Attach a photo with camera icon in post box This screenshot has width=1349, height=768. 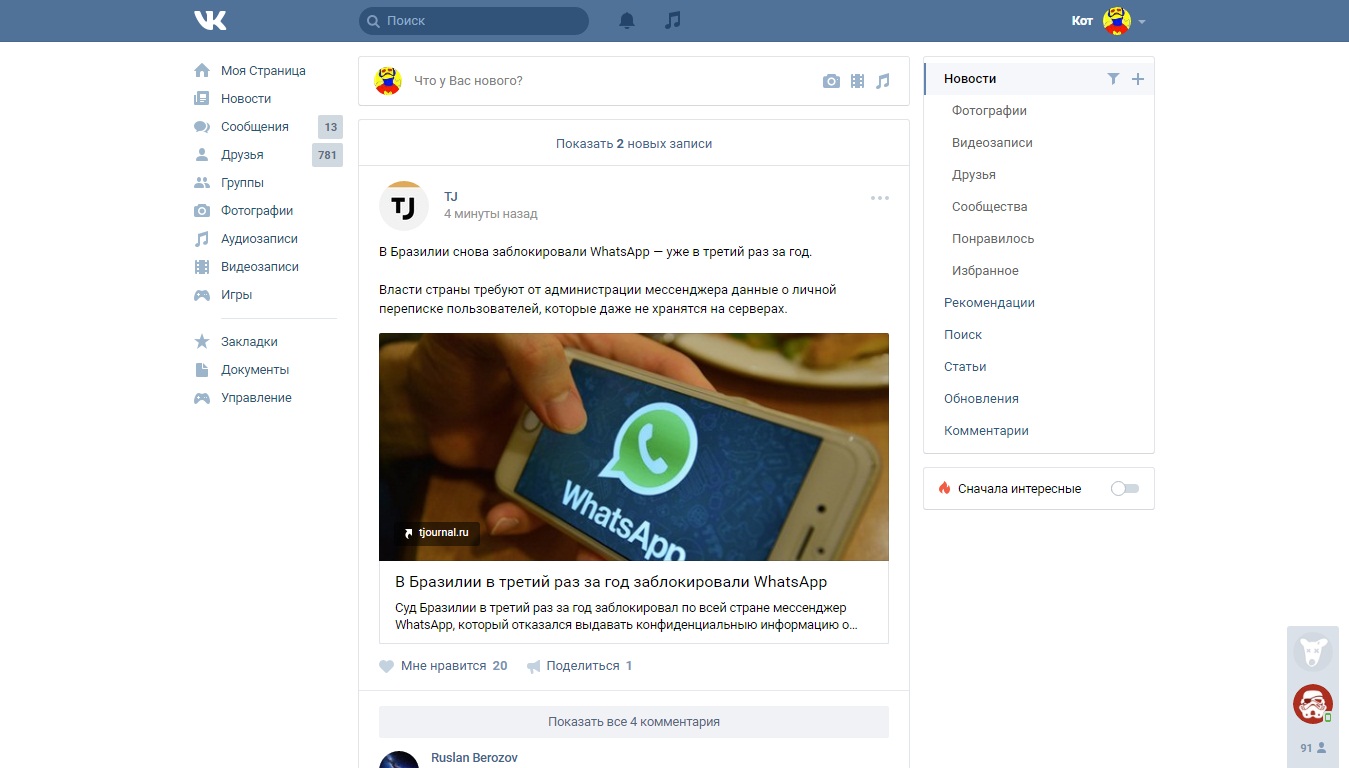point(831,81)
